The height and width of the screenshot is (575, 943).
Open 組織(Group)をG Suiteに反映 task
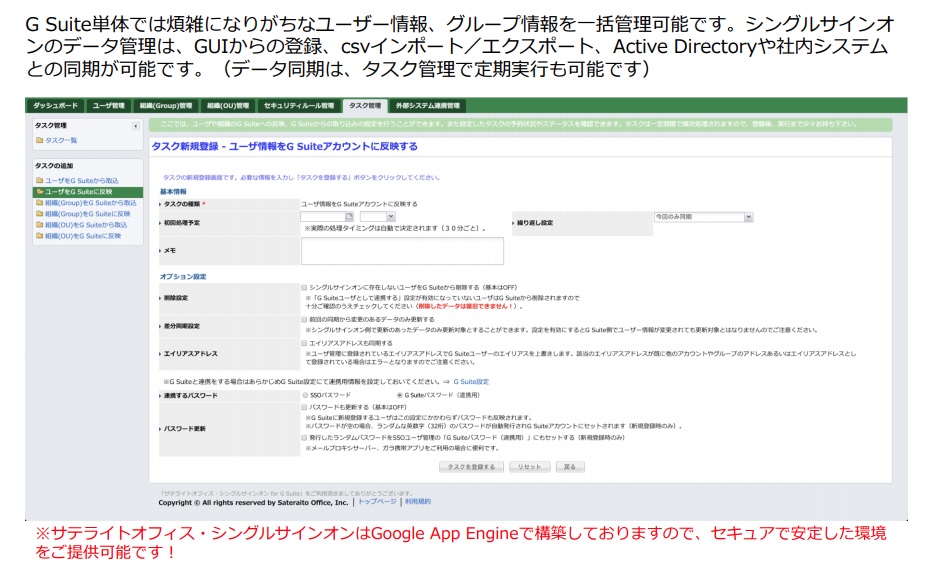point(87,214)
